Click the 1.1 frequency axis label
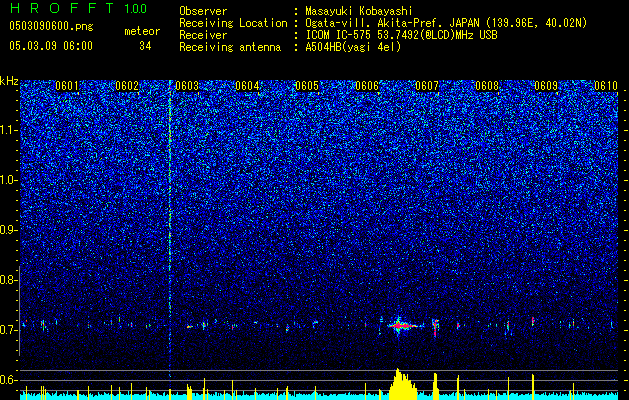Viewport: 629px width, 400px height. point(9,130)
